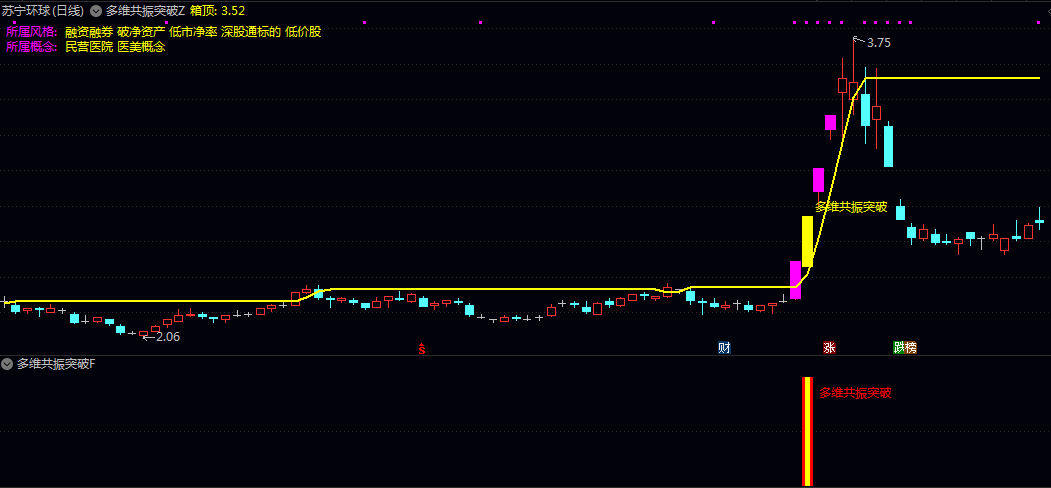Select the 苏宁环球(日线) chart title

(43, 11)
